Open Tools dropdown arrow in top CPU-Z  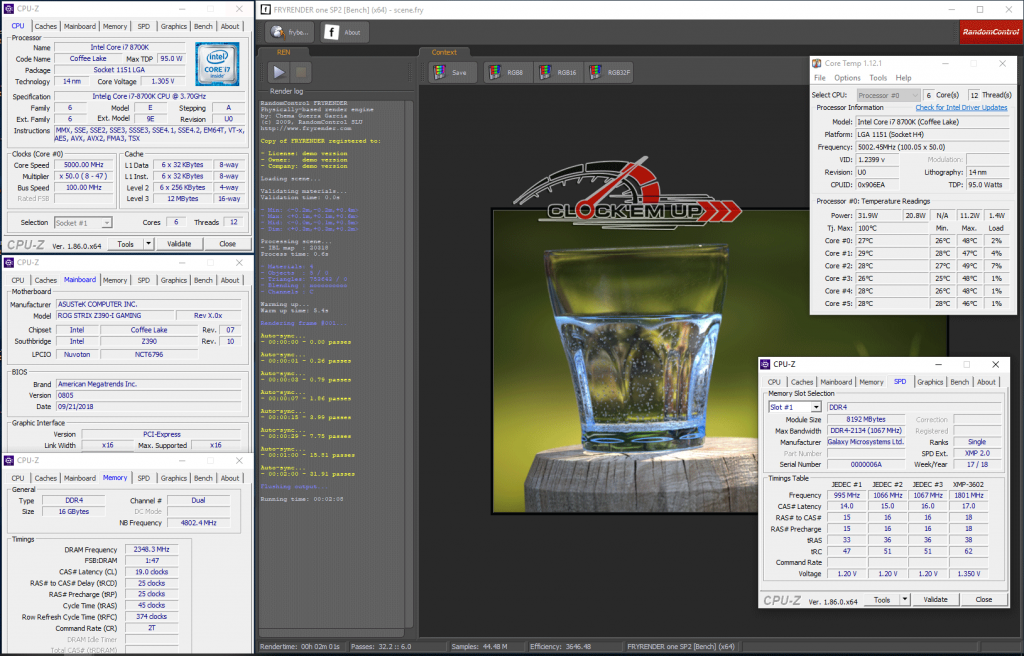point(149,243)
